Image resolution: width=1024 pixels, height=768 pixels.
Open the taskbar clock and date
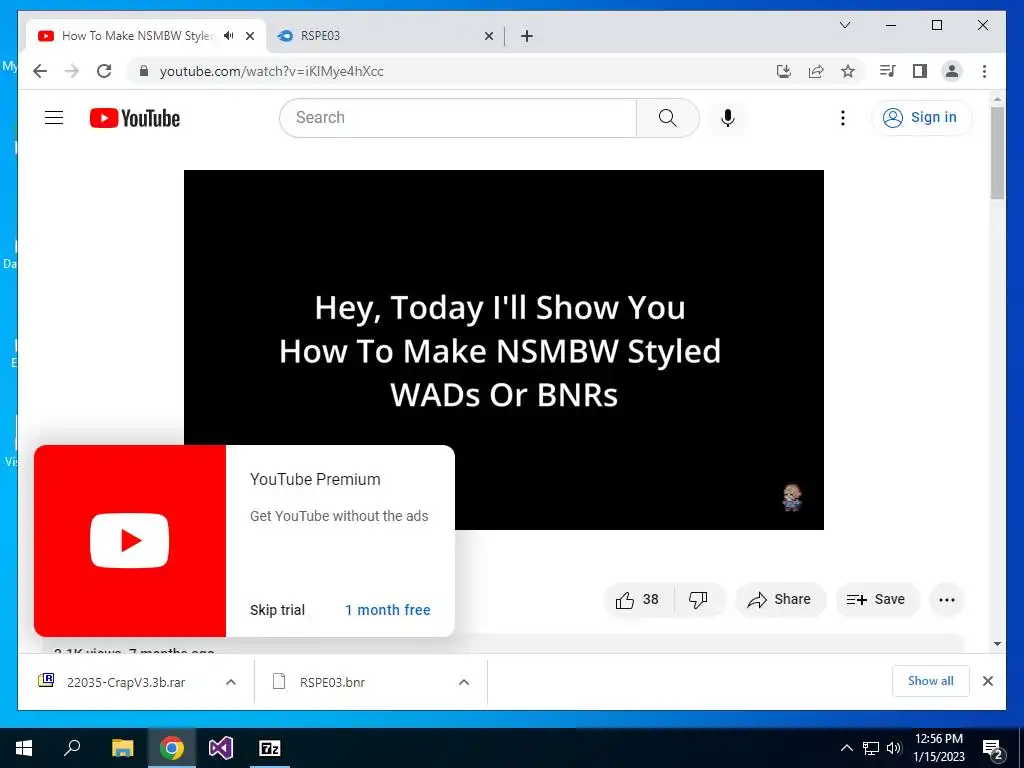tap(938, 748)
